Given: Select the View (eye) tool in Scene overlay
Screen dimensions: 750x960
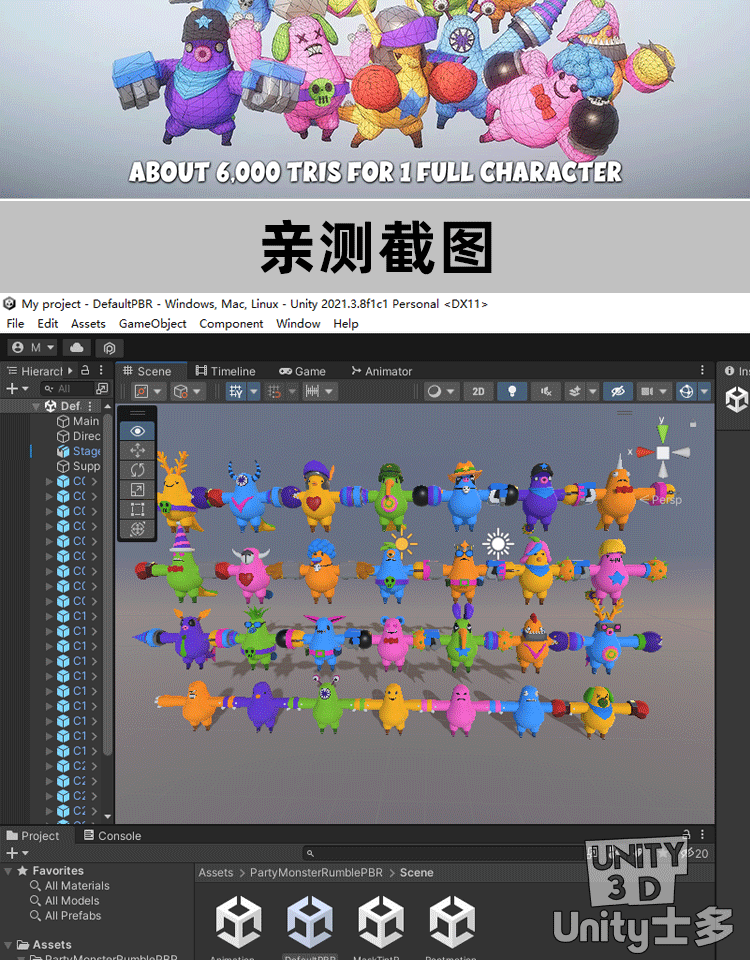Looking at the screenshot, I should click(138, 431).
